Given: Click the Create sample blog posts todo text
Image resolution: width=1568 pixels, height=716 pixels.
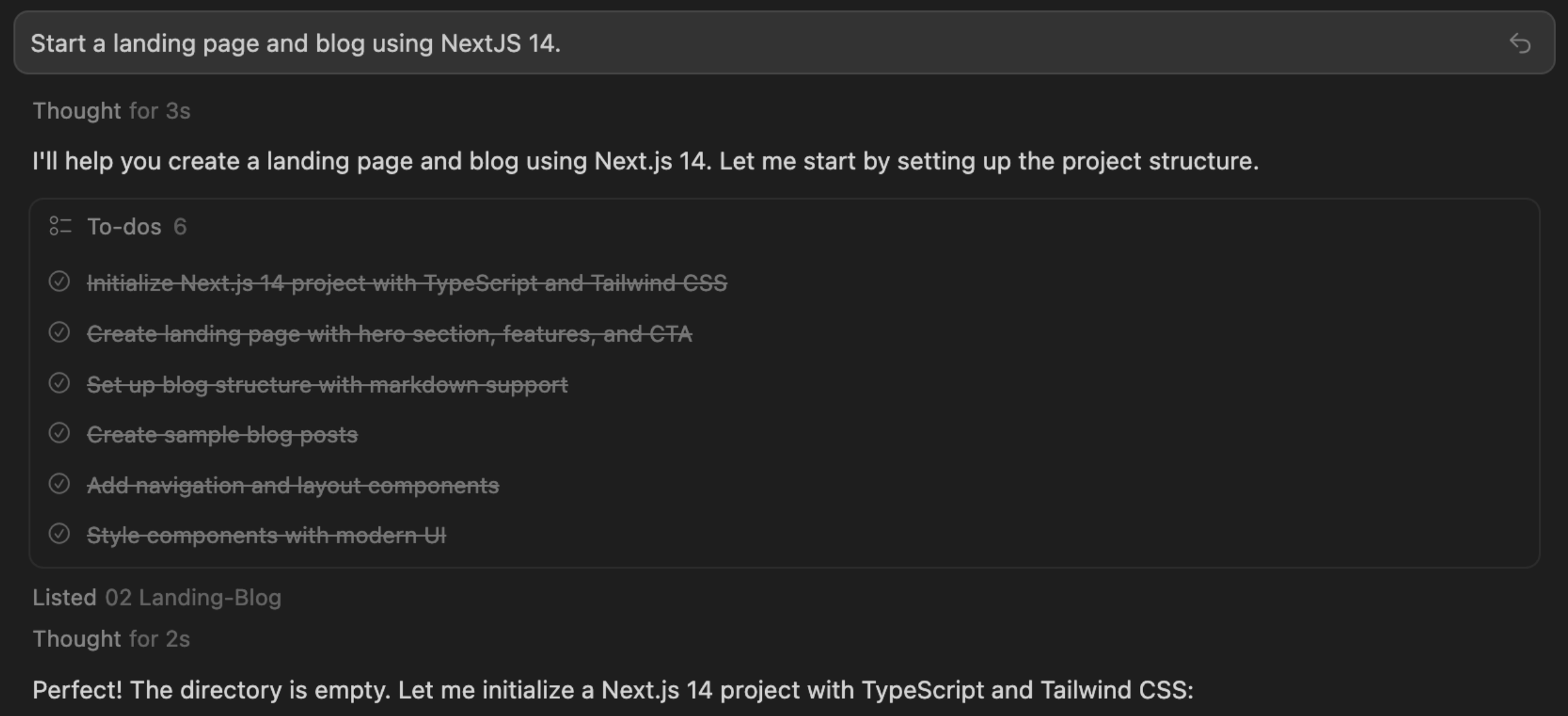Looking at the screenshot, I should 222,435.
